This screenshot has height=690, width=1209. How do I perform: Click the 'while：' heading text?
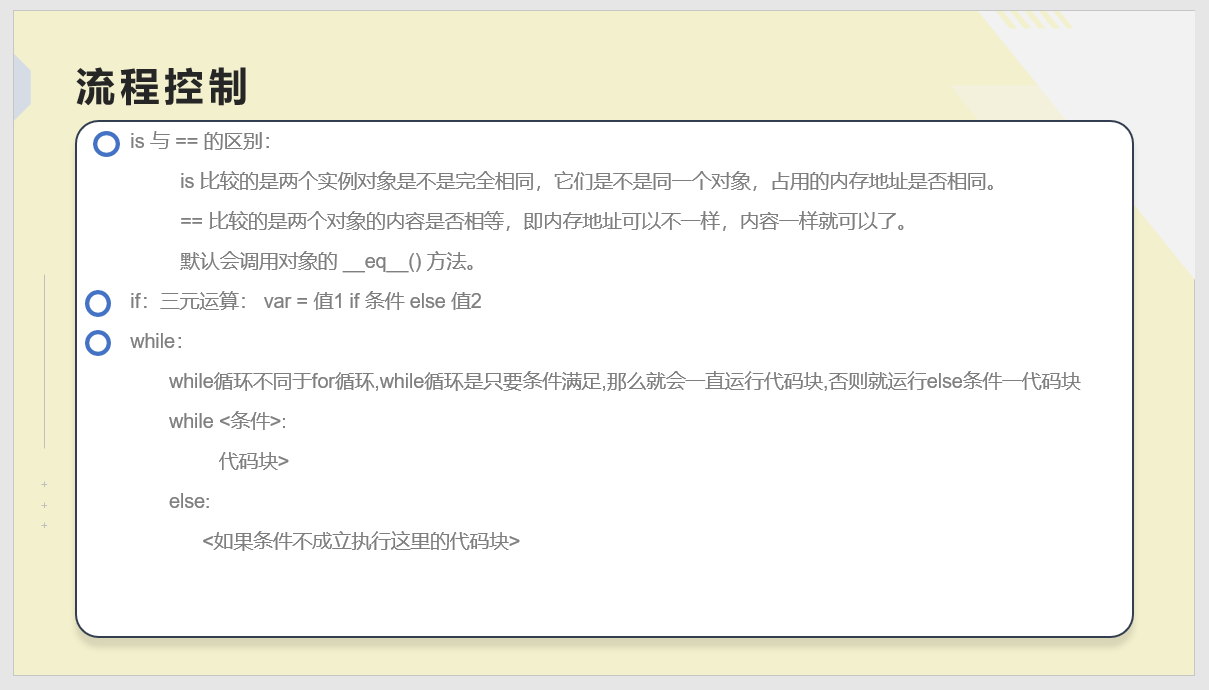coord(156,341)
